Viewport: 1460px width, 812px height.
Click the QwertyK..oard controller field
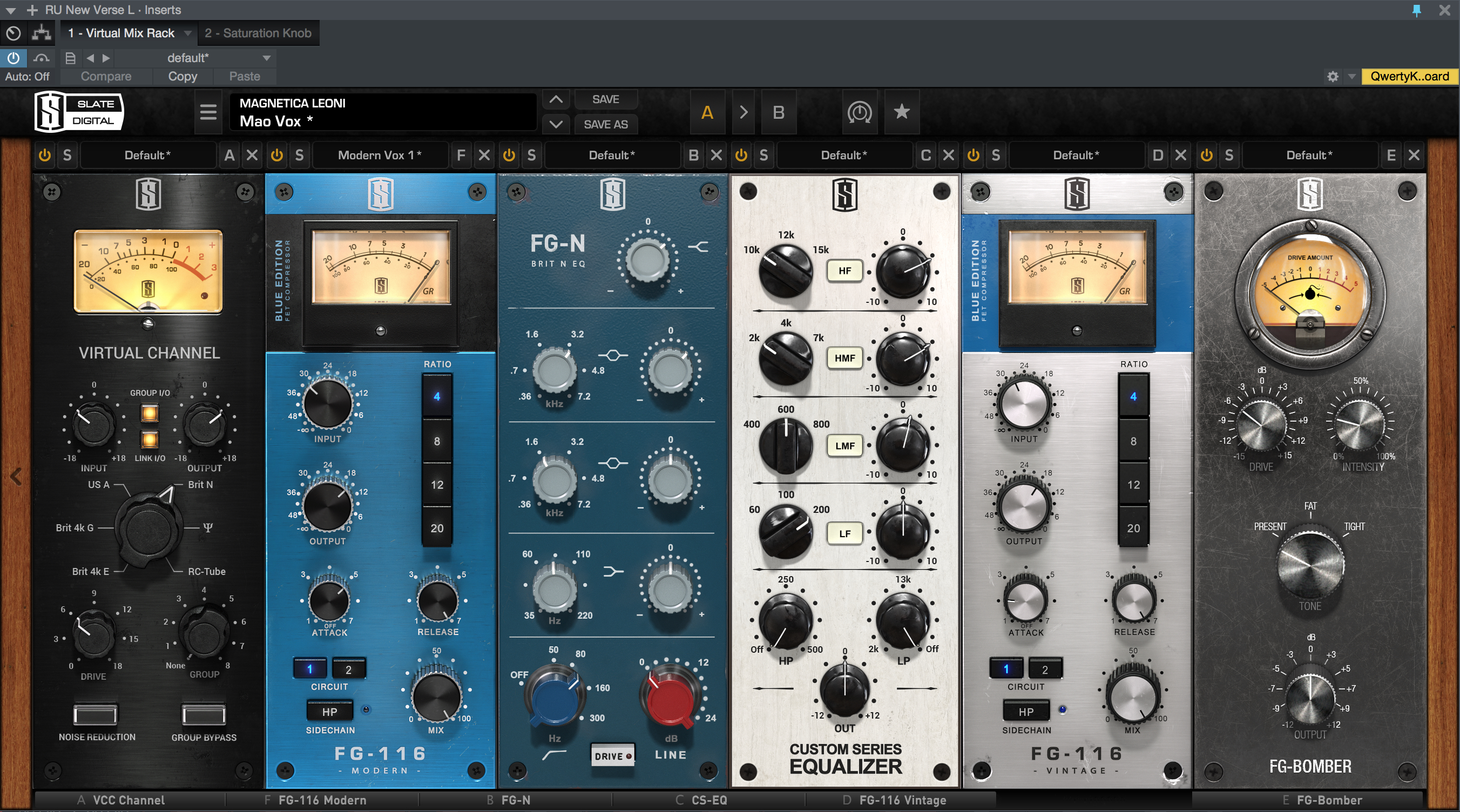(x=1409, y=76)
